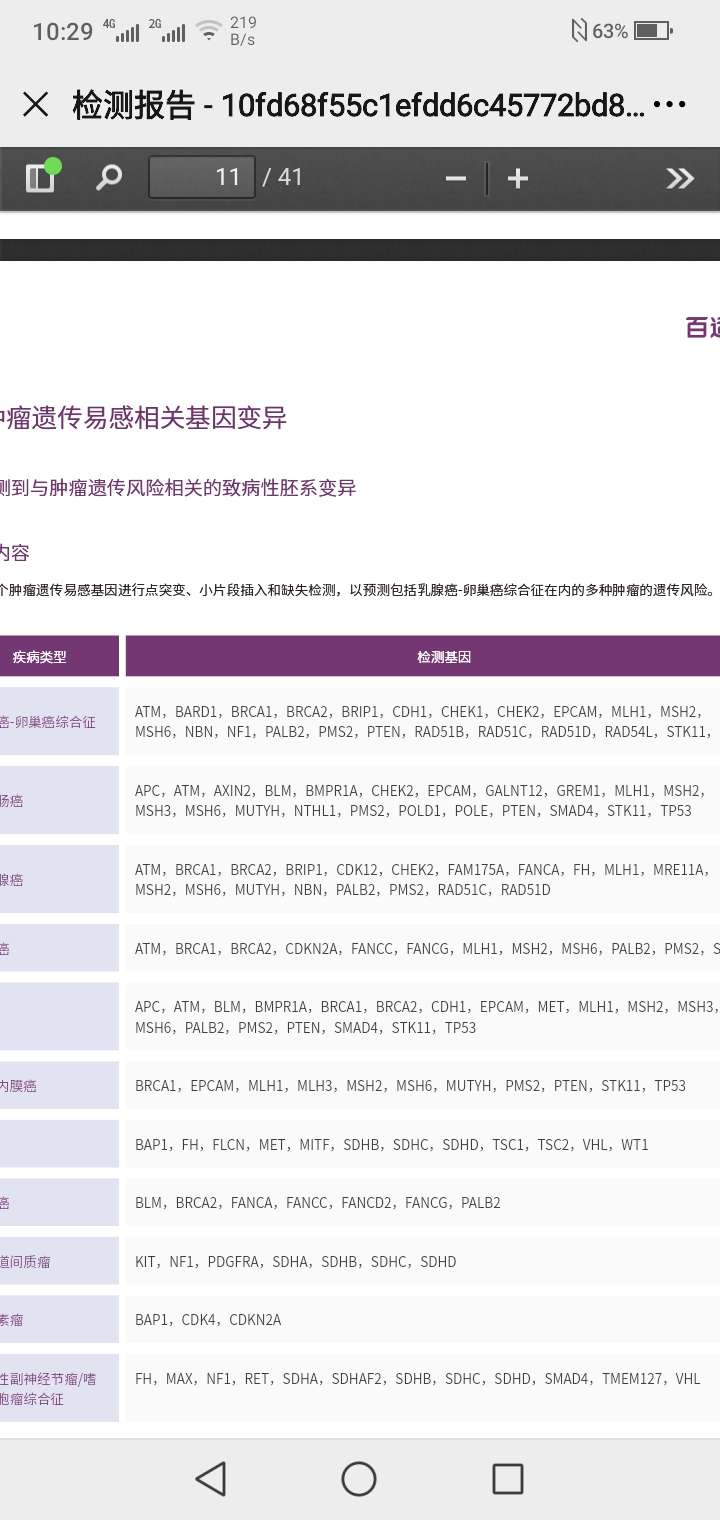
Task: Zoom out with the minus button
Action: point(456,179)
